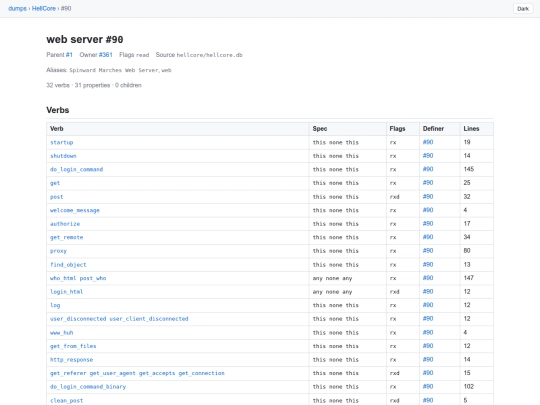Open the authorize verb

(65, 224)
